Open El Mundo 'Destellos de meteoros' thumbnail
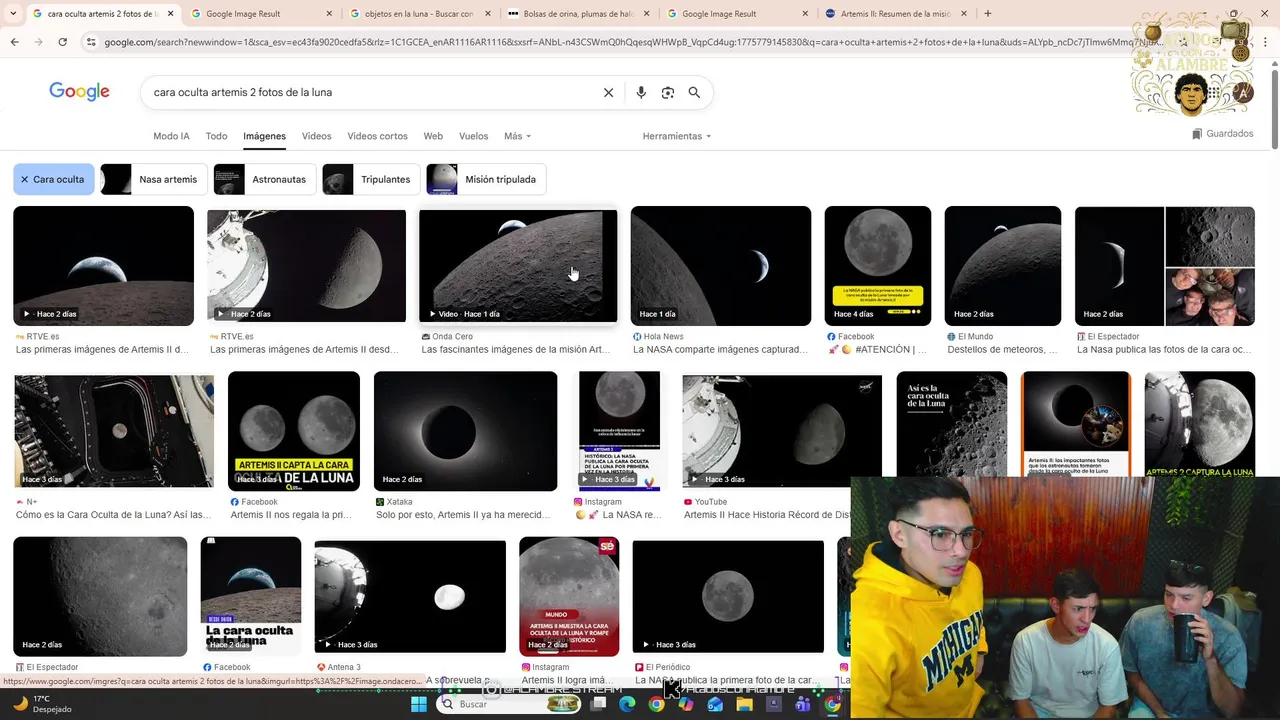This screenshot has width=1280, height=720. click(x=1003, y=266)
